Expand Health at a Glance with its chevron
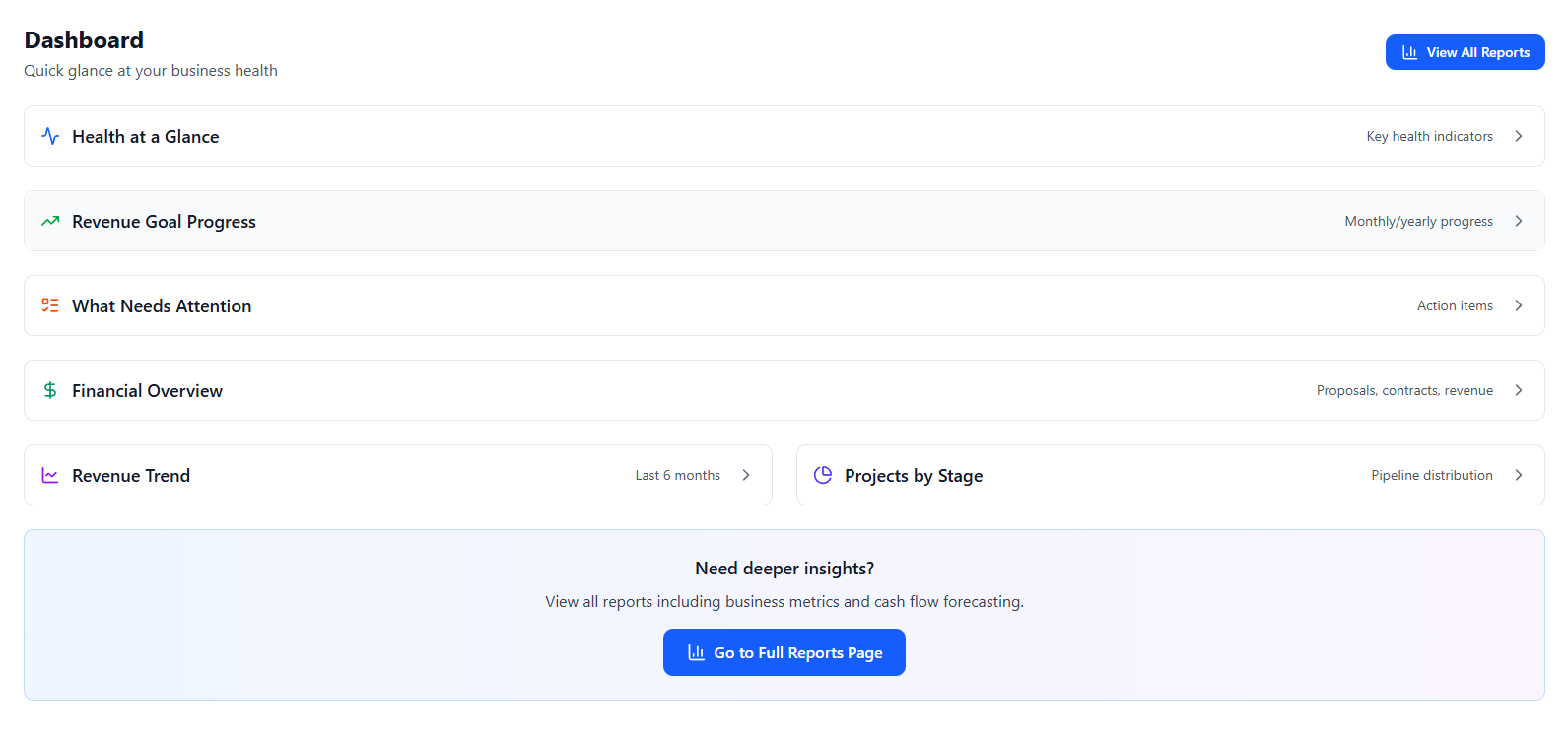 pyautogui.click(x=1519, y=136)
